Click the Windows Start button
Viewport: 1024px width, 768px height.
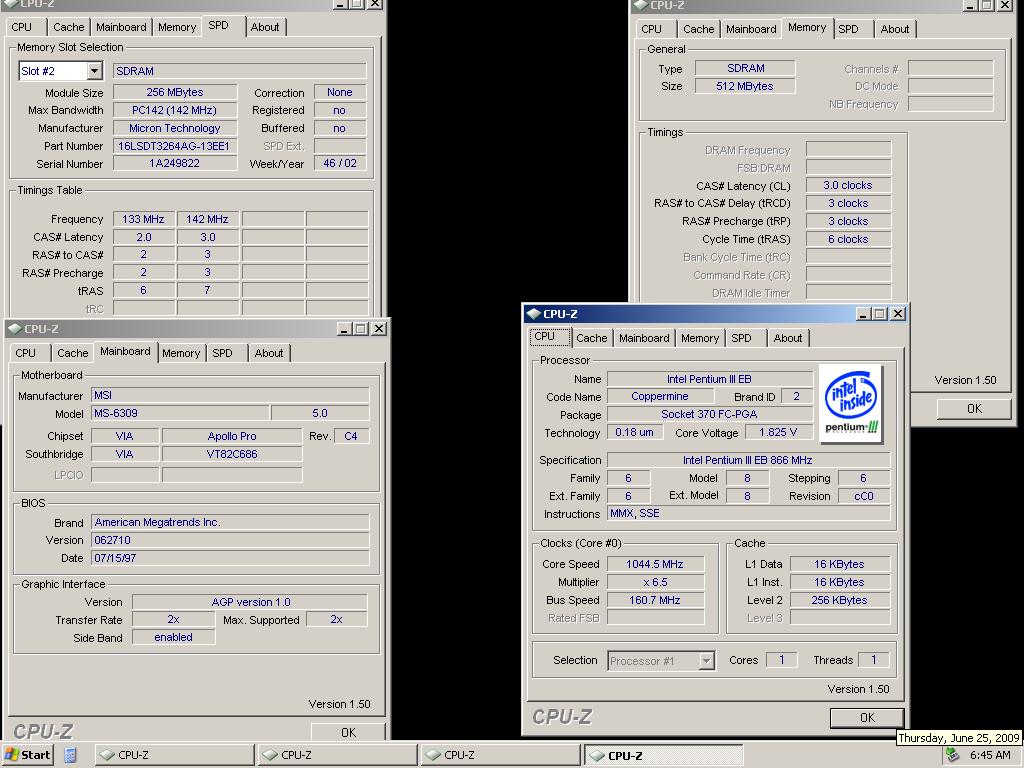coord(27,755)
